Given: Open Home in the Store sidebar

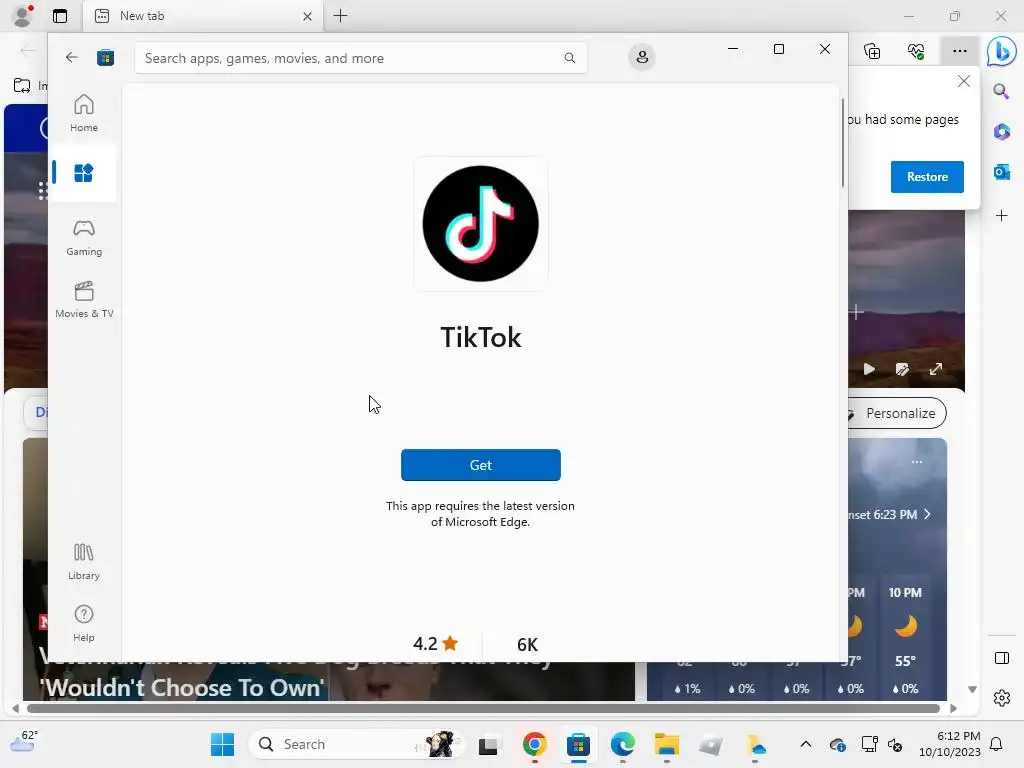Looking at the screenshot, I should (84, 113).
